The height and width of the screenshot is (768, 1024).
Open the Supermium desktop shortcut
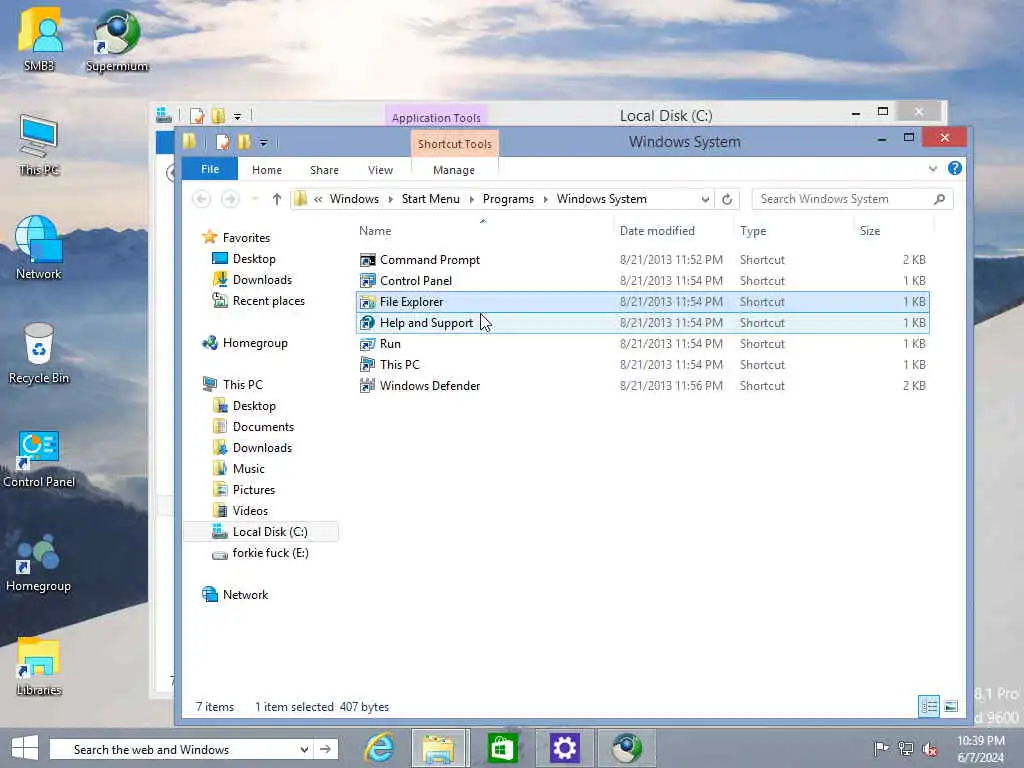click(117, 40)
